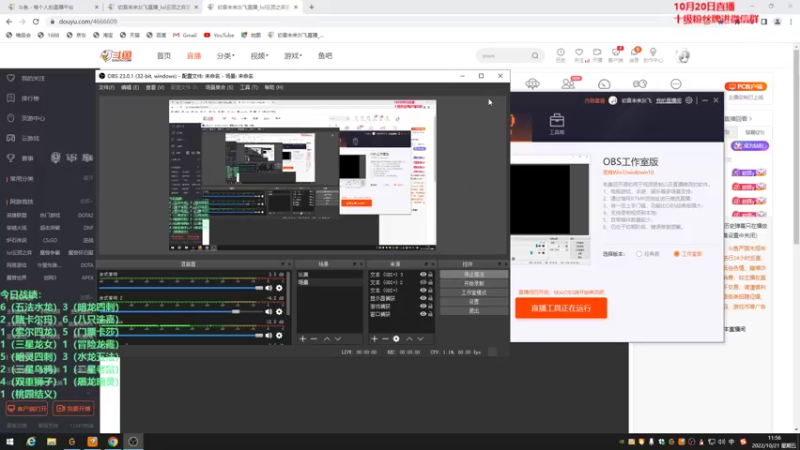
Task: Go to 鱼吧 in Douyu navigation
Action: click(x=325, y=56)
